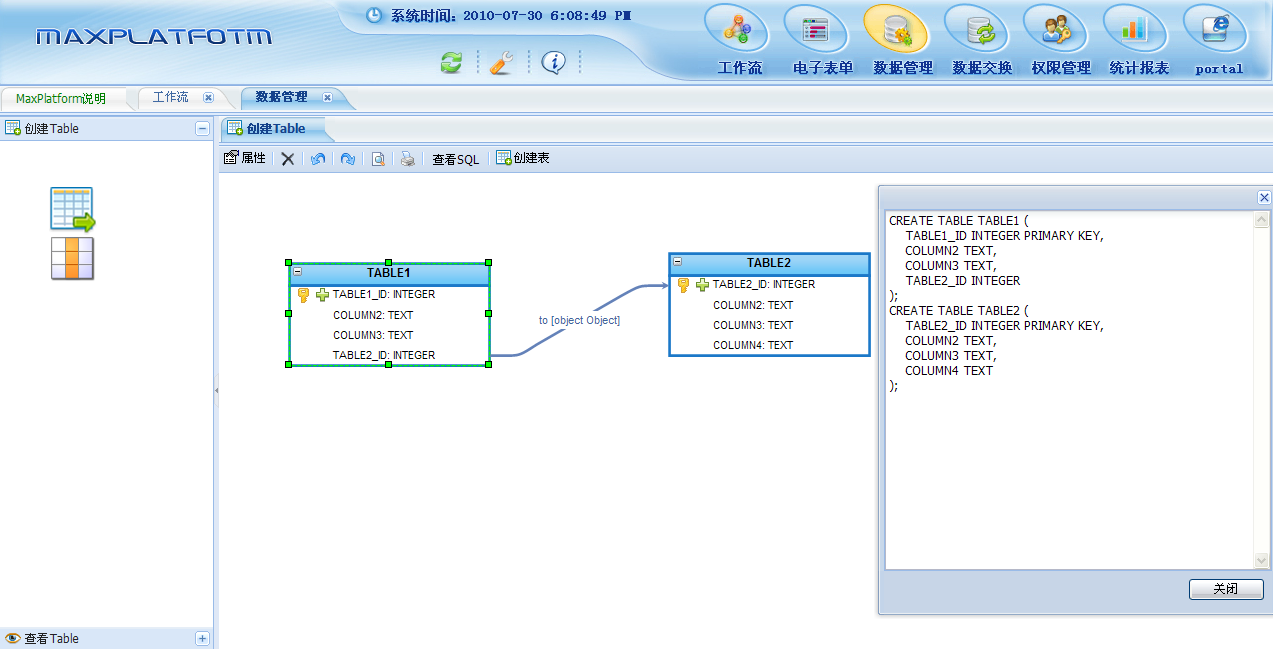
Task: Click the printer toolbar icon
Action: coord(408,159)
